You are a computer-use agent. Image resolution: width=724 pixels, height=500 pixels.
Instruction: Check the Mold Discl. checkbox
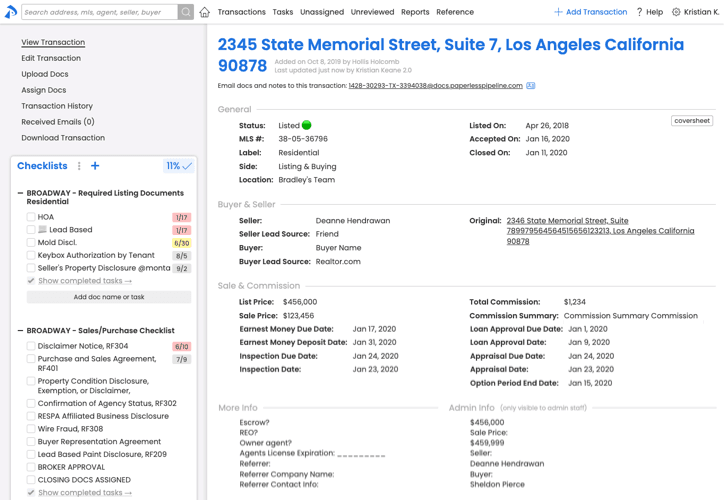tap(31, 242)
